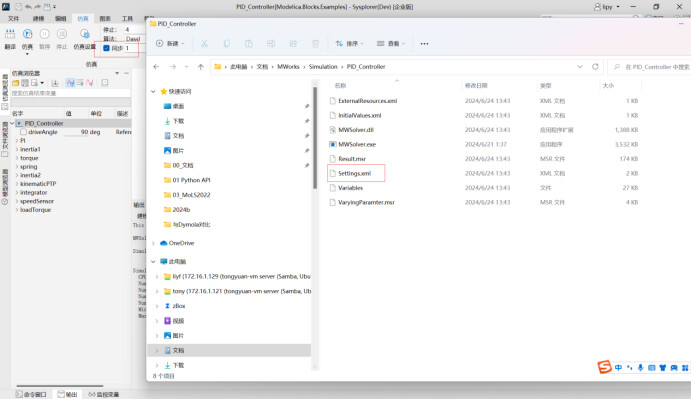Click the MWorks breadcrumb in address bar
The image size is (691, 399).
(288, 67)
